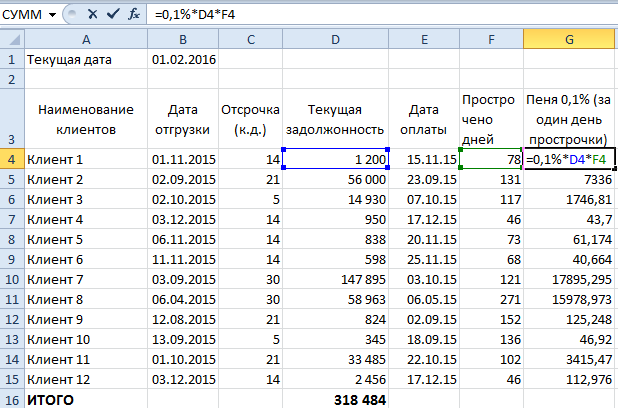Click the 'ИТОГО' cell

click(x=86, y=399)
